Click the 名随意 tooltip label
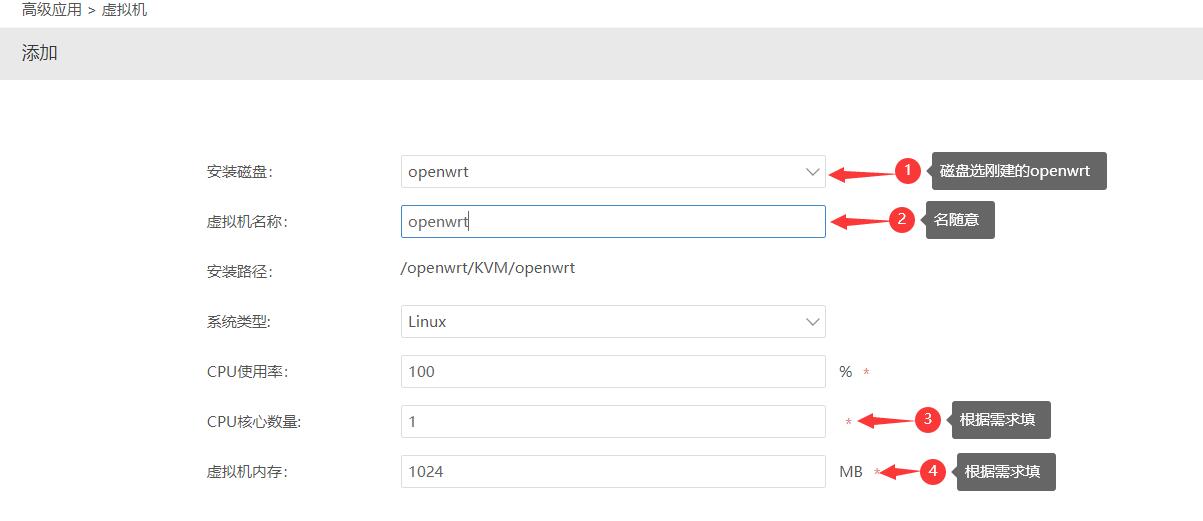The height and width of the screenshot is (521, 1203). (960, 220)
